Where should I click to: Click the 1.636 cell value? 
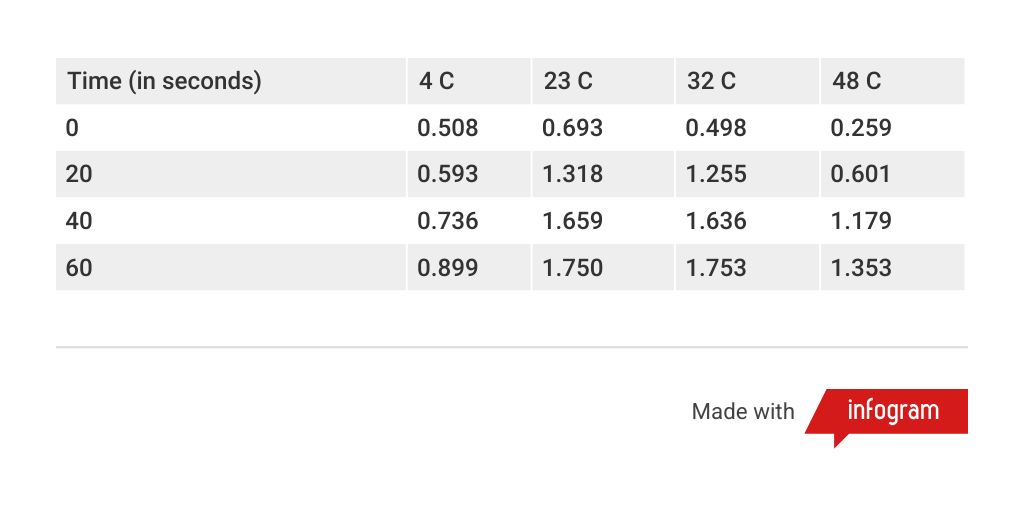pos(716,221)
